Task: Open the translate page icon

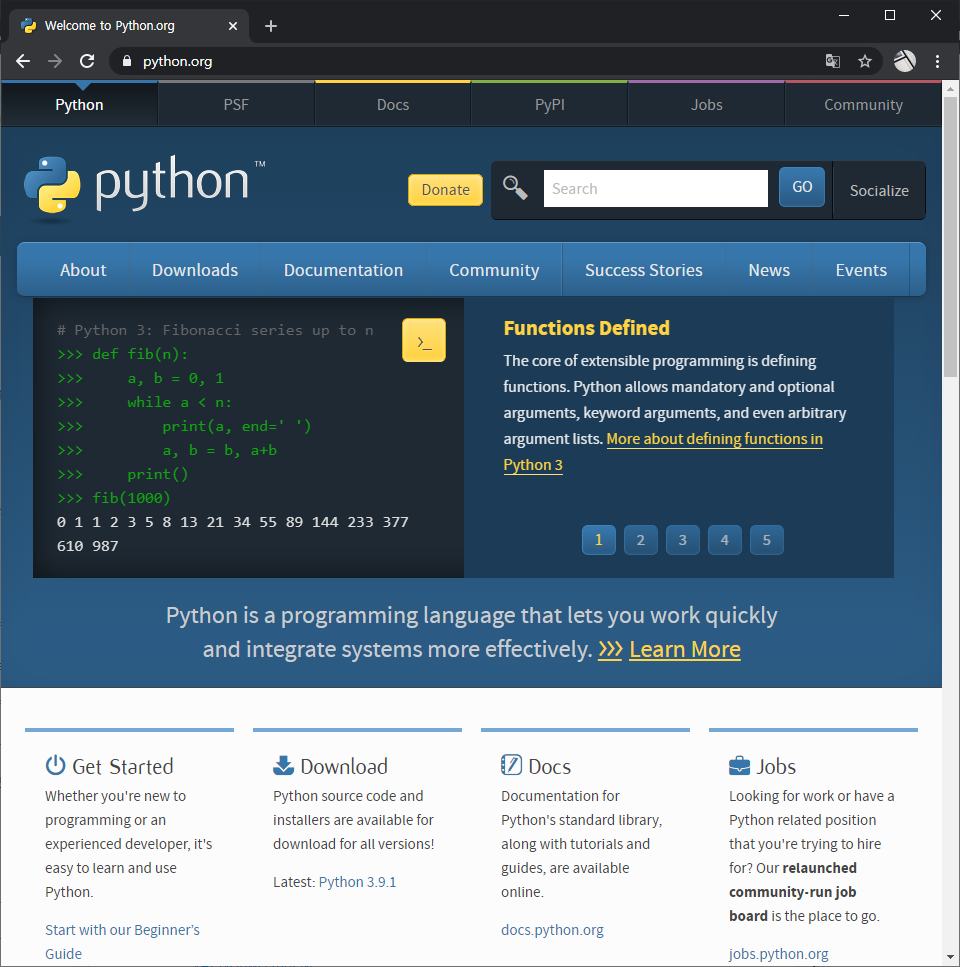Action: point(832,61)
